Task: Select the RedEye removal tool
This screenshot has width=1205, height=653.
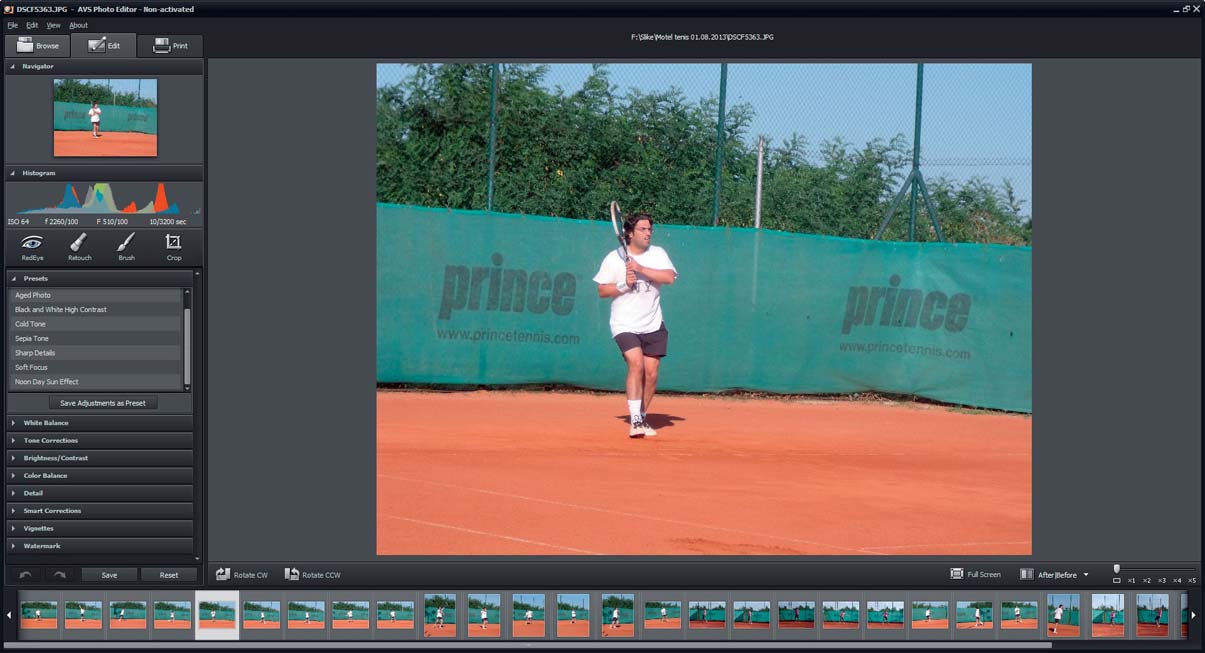Action: click(x=32, y=247)
